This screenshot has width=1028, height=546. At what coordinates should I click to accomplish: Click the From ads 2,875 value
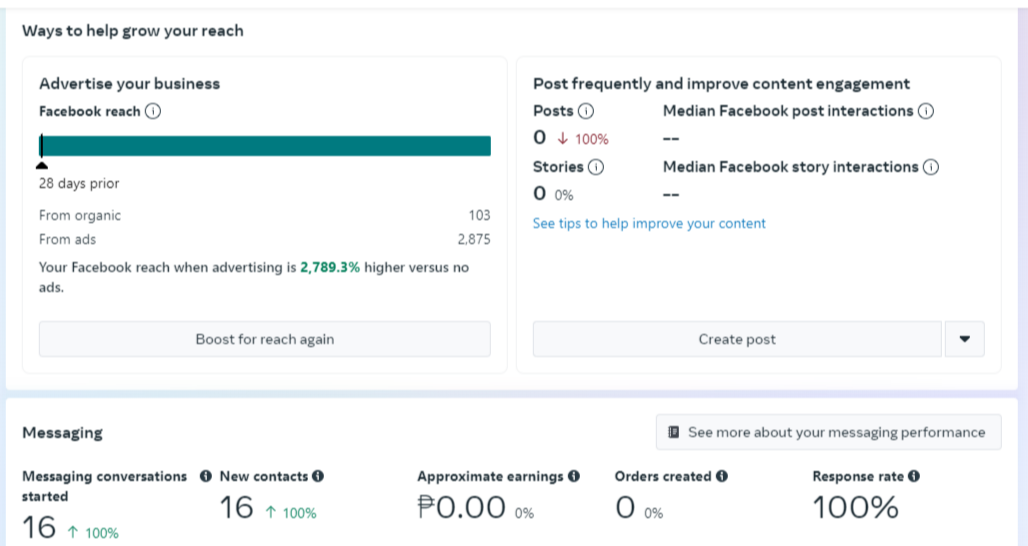pos(474,240)
